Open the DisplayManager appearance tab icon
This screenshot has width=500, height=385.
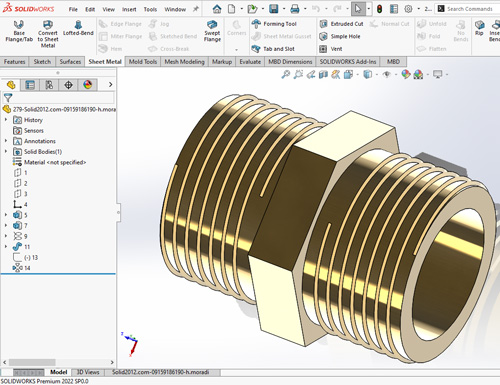click(88, 85)
